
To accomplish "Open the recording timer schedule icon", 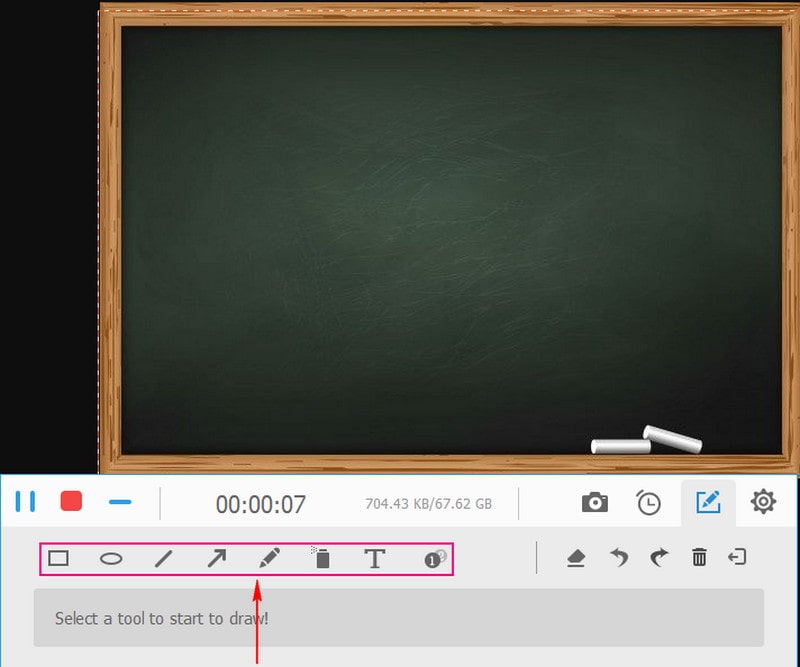I will (649, 503).
